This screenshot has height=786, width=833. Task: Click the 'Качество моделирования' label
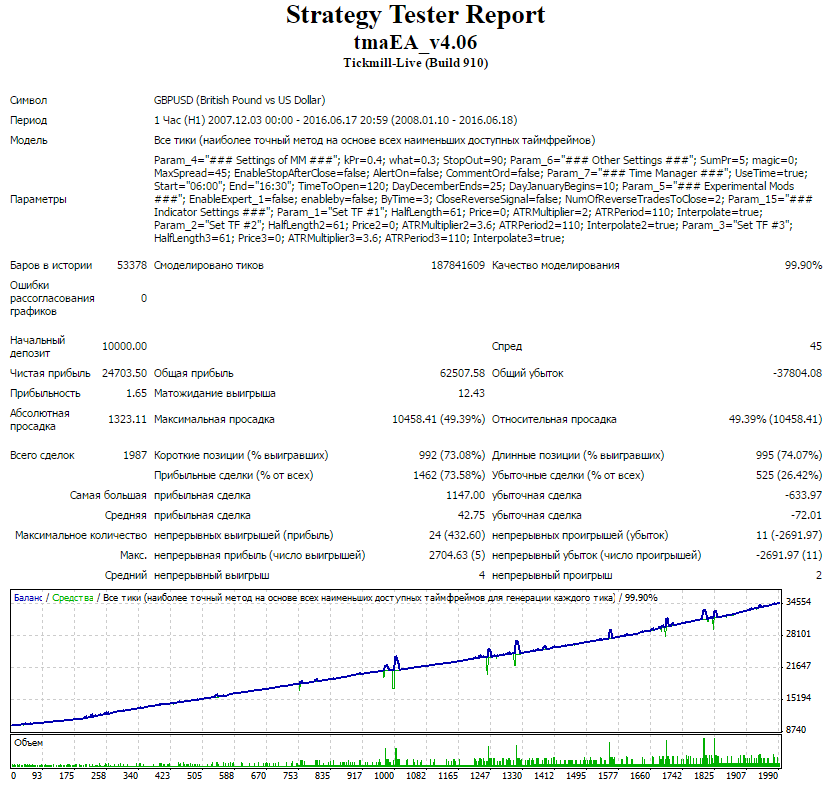click(x=556, y=266)
